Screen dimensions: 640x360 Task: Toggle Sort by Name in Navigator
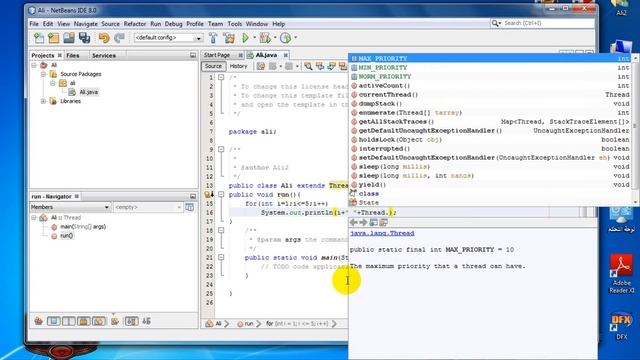[131, 321]
